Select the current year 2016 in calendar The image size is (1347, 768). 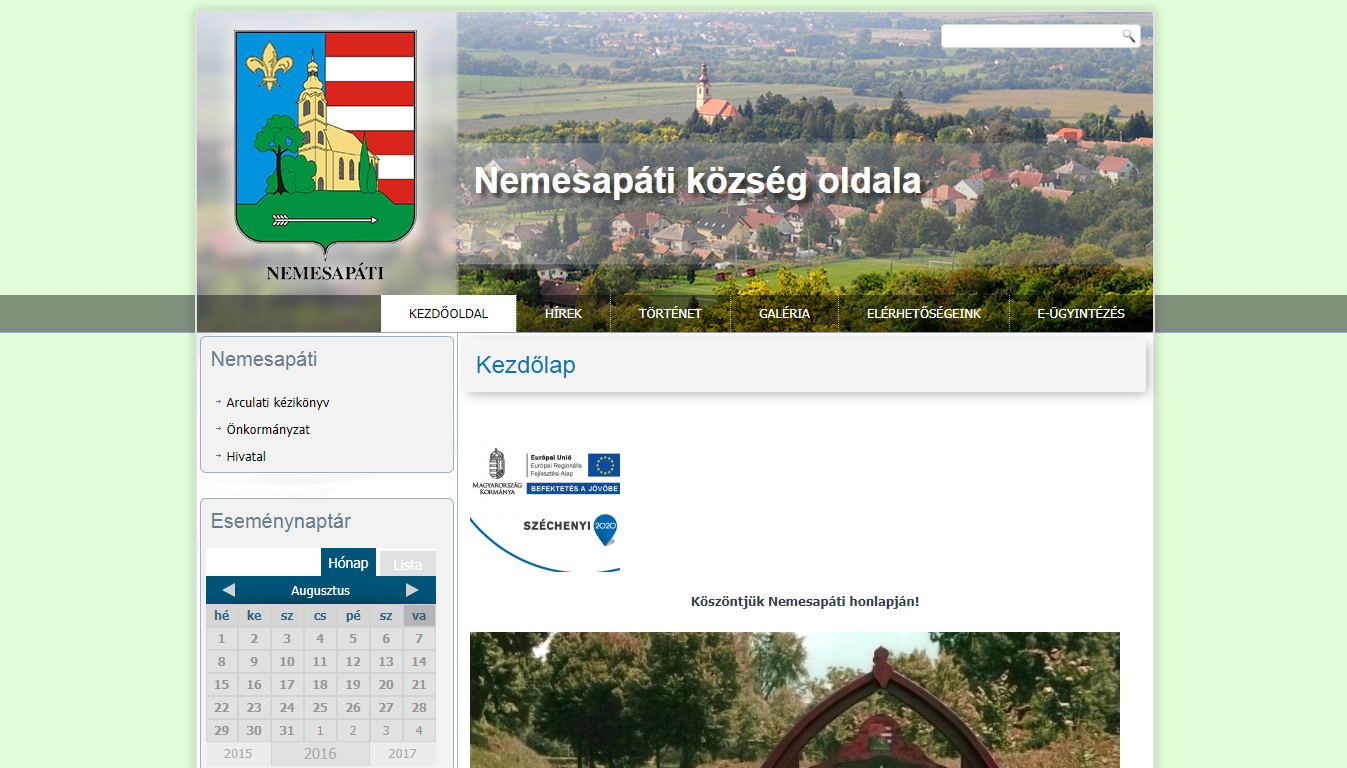click(x=320, y=754)
